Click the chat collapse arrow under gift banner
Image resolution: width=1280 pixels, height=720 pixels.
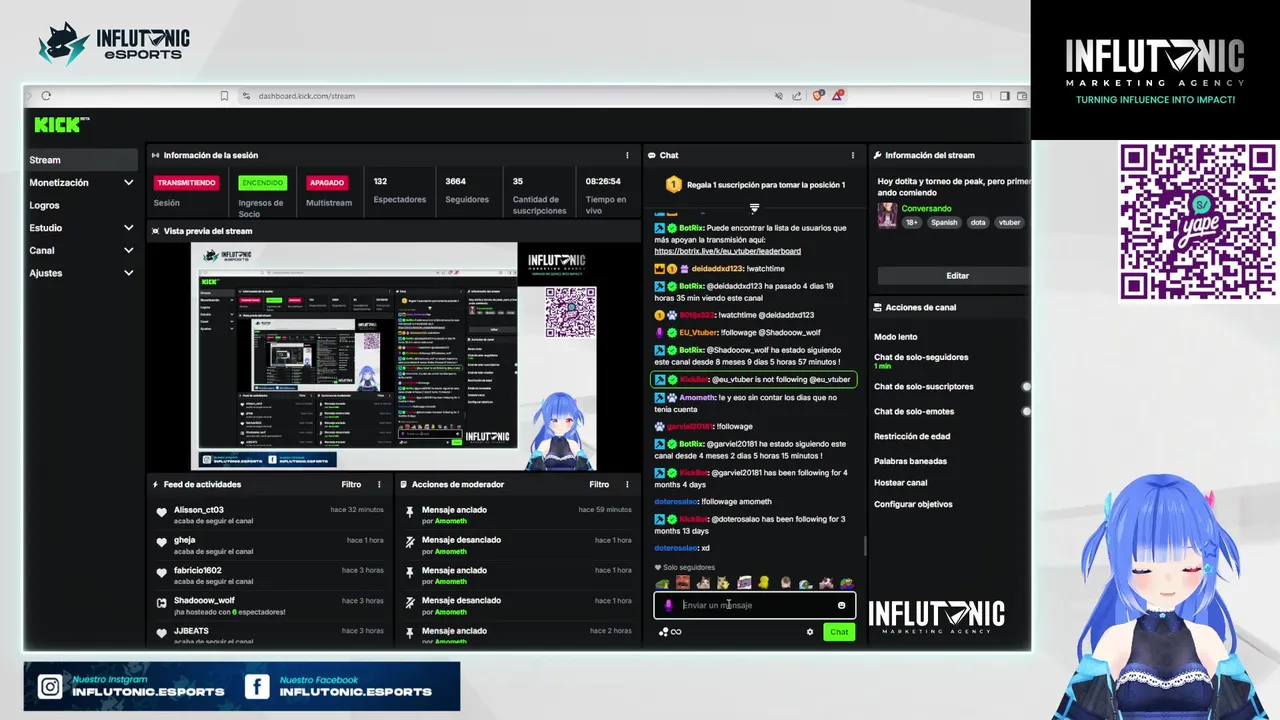754,208
